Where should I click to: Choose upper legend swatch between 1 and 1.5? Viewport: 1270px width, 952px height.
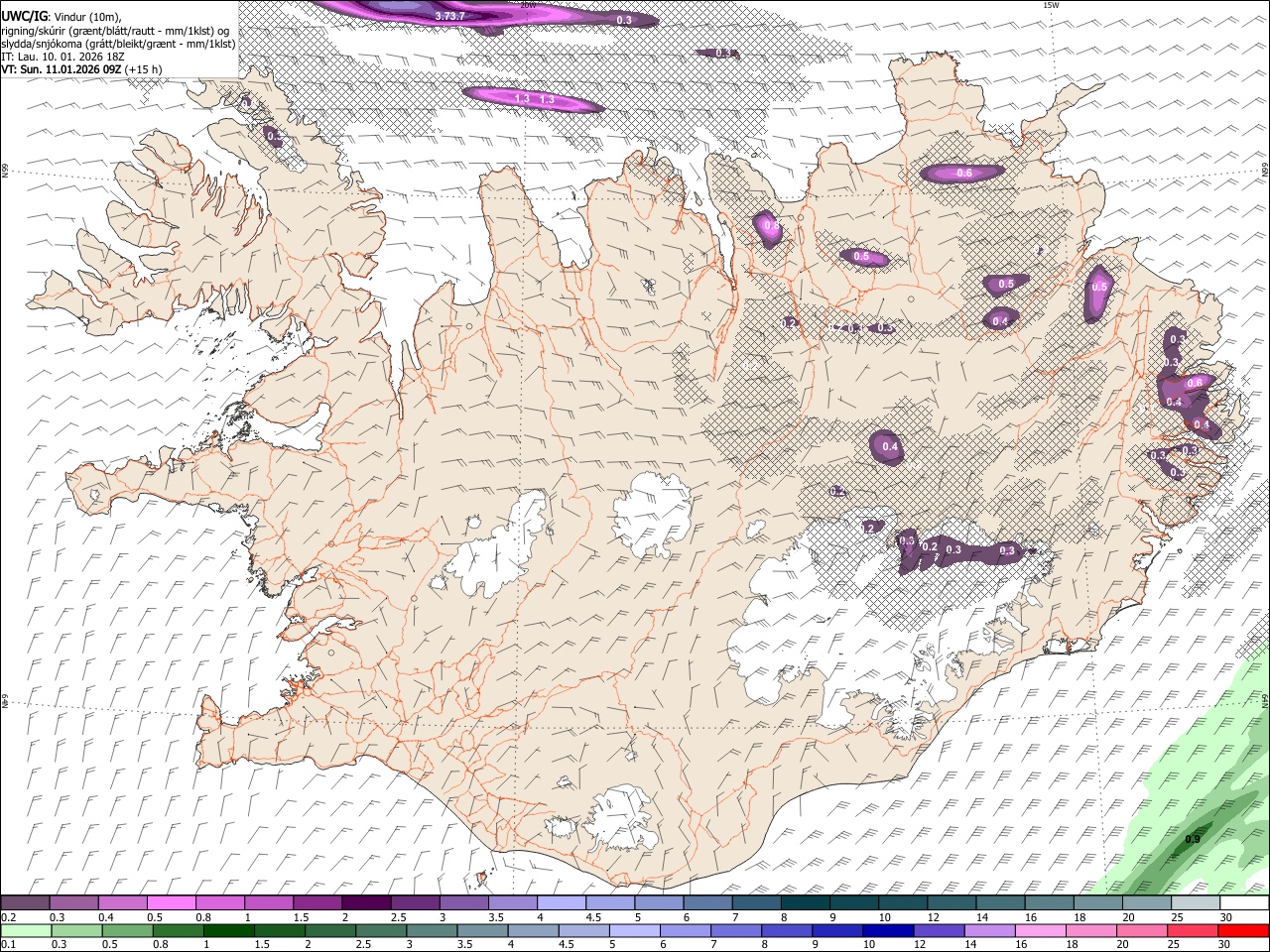268,903
